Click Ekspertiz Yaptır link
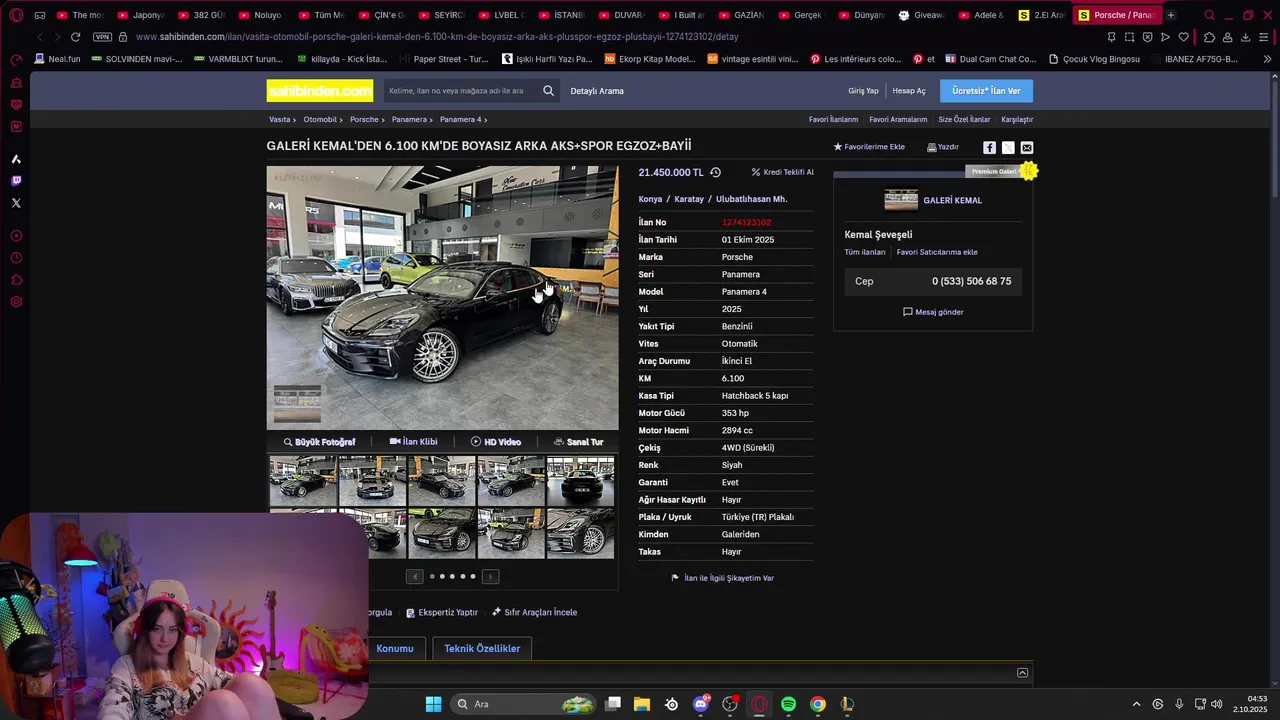 click(441, 612)
